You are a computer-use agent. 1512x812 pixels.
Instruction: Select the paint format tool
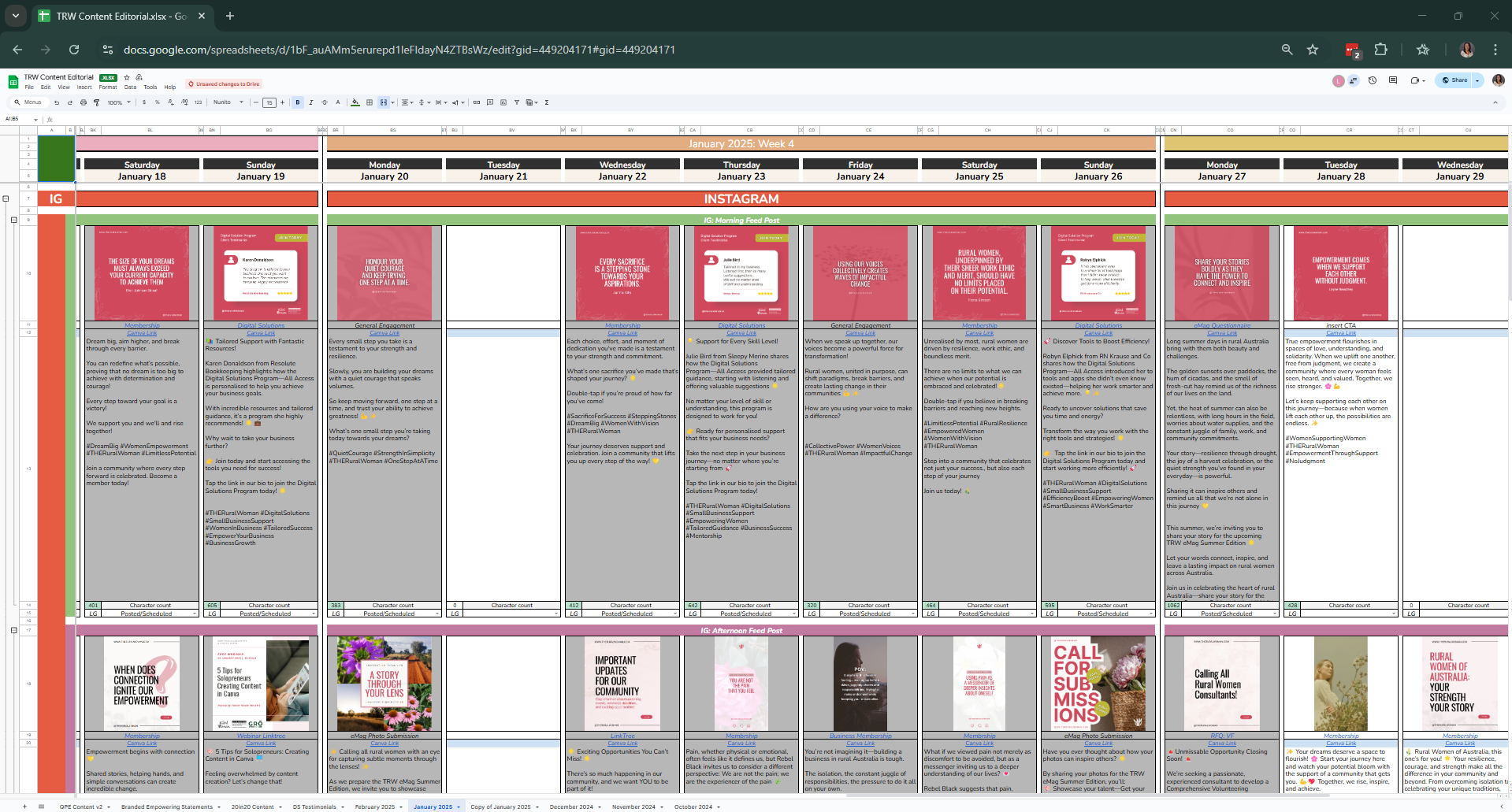[97, 102]
